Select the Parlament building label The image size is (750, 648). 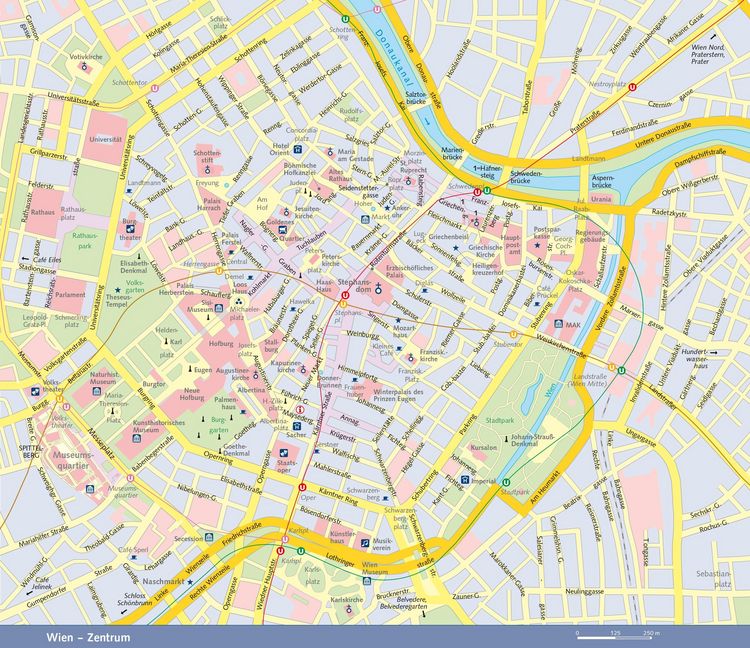click(x=70, y=295)
